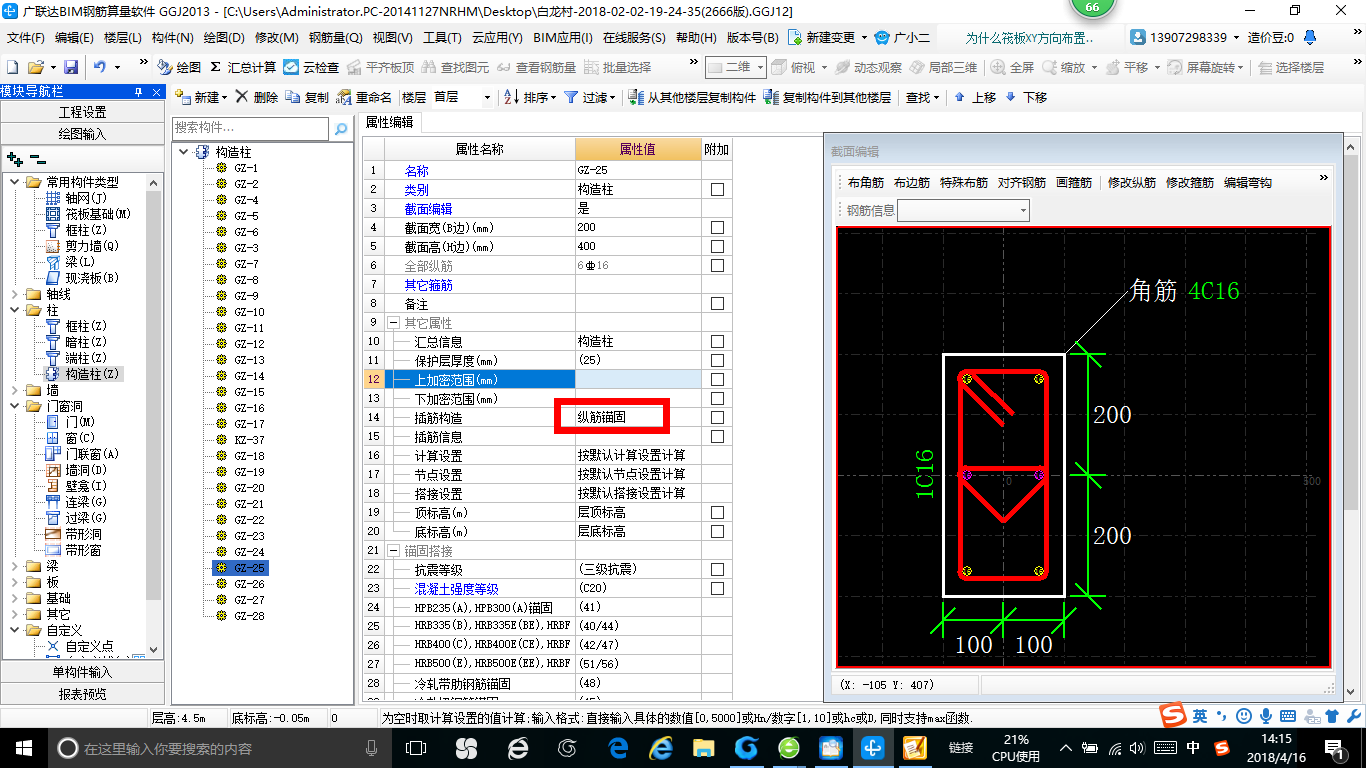Open the BIM应用(I) menu

[x=562, y=38]
